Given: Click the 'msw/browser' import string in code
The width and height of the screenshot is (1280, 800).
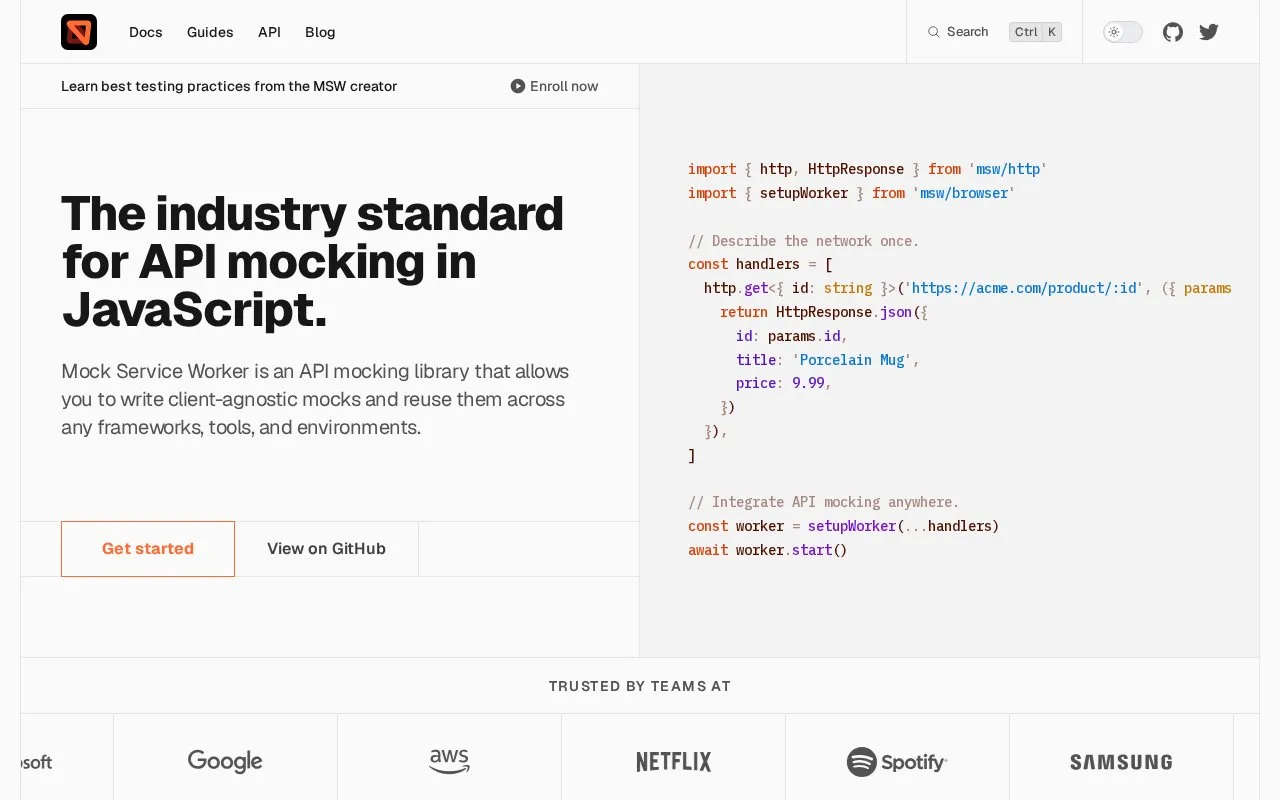Looking at the screenshot, I should (x=964, y=193).
